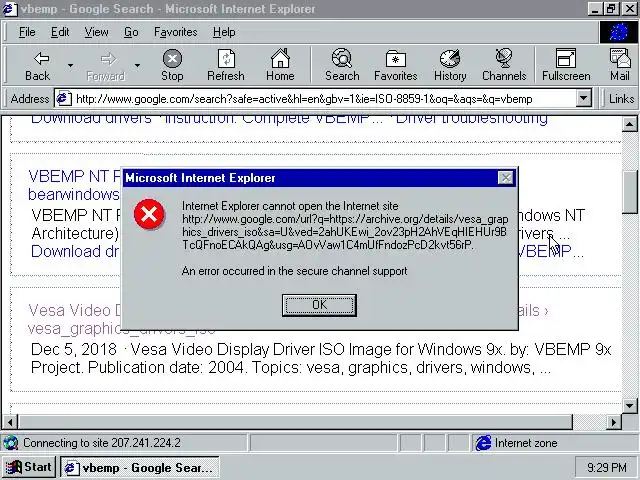Dismiss the error dialog with OK
Viewport: 640px width, 480px height.
[x=319, y=305]
